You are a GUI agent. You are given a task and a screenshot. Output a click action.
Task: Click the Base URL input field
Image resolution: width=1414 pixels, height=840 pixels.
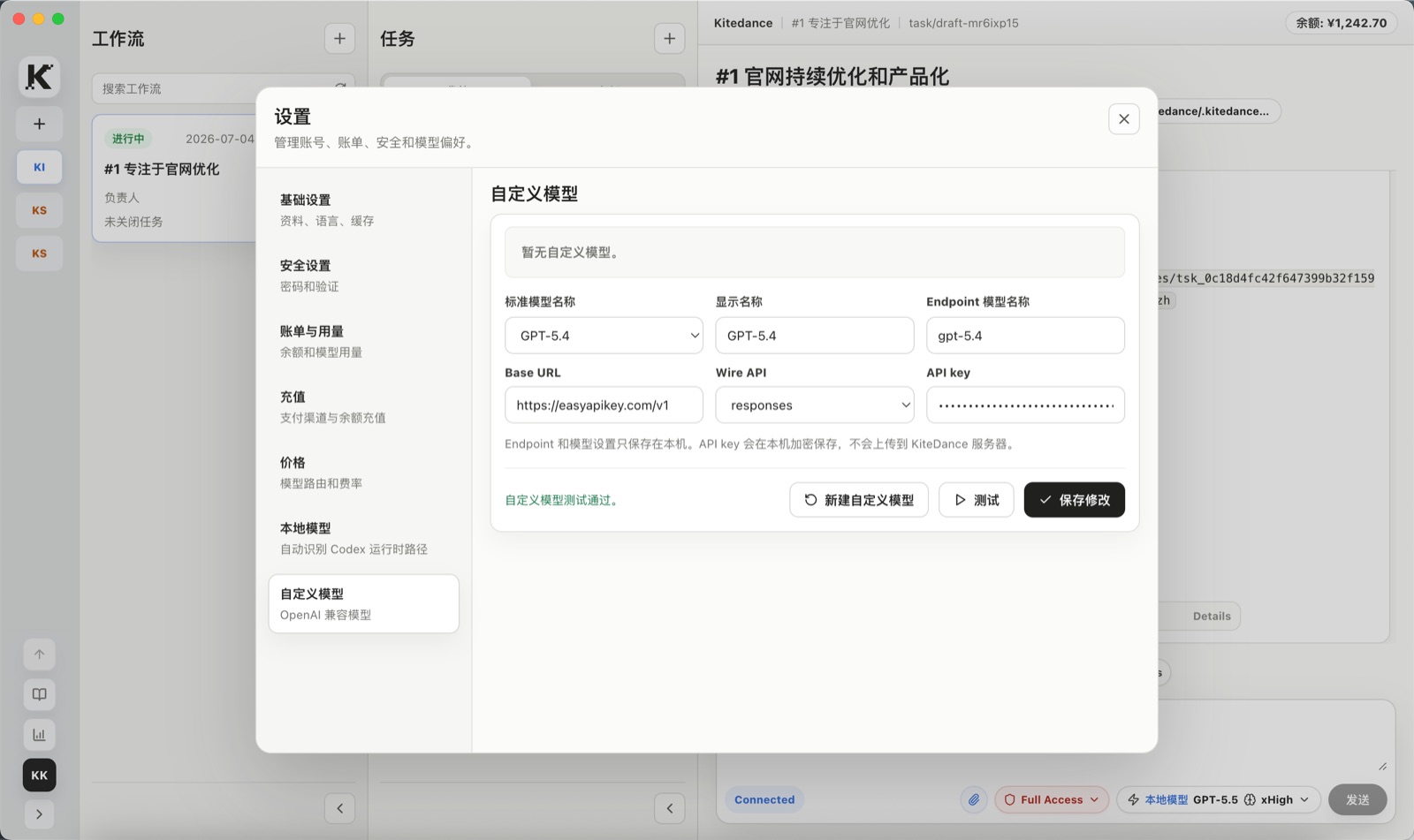coord(604,405)
